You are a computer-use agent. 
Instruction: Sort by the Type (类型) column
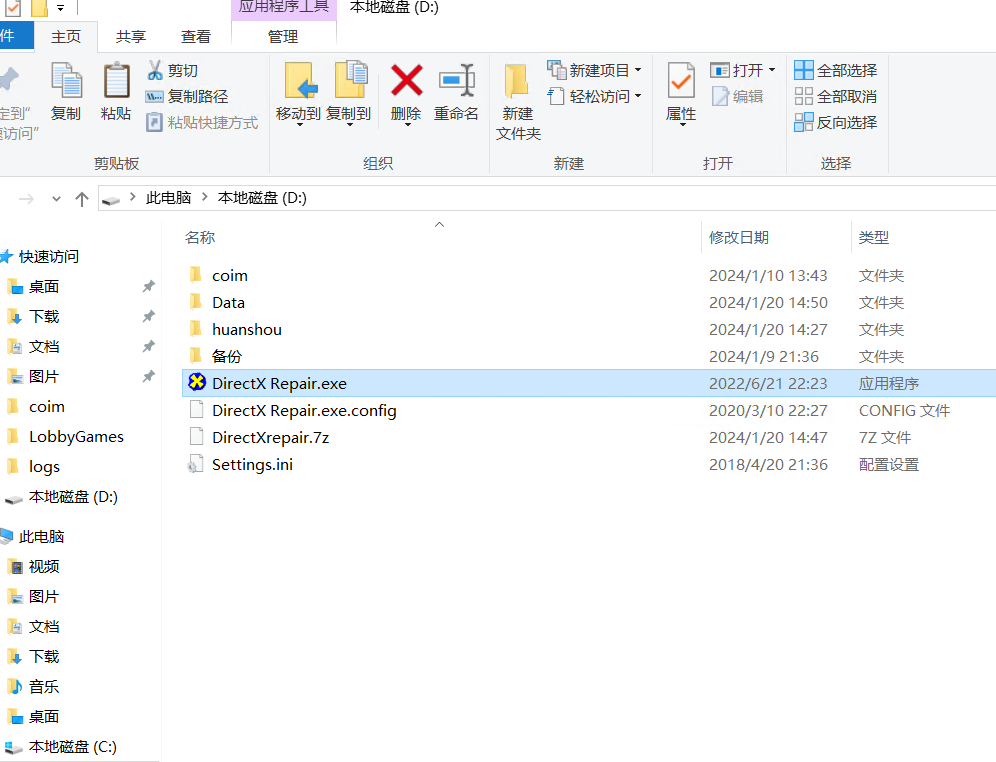click(x=874, y=237)
